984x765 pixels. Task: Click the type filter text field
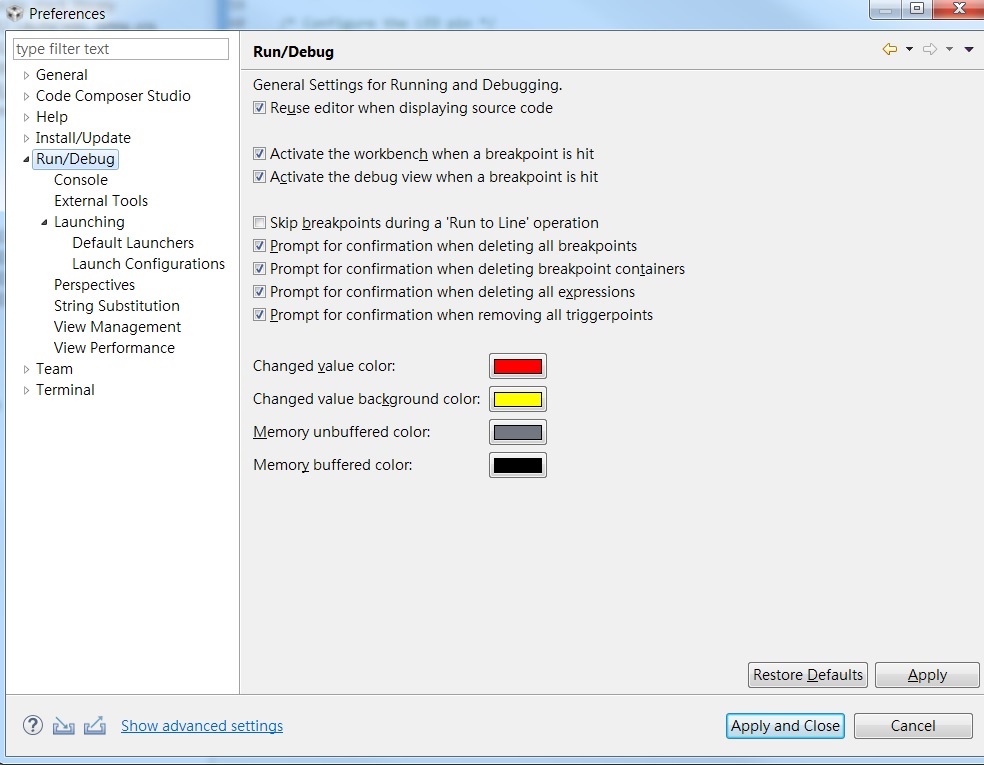pos(120,49)
